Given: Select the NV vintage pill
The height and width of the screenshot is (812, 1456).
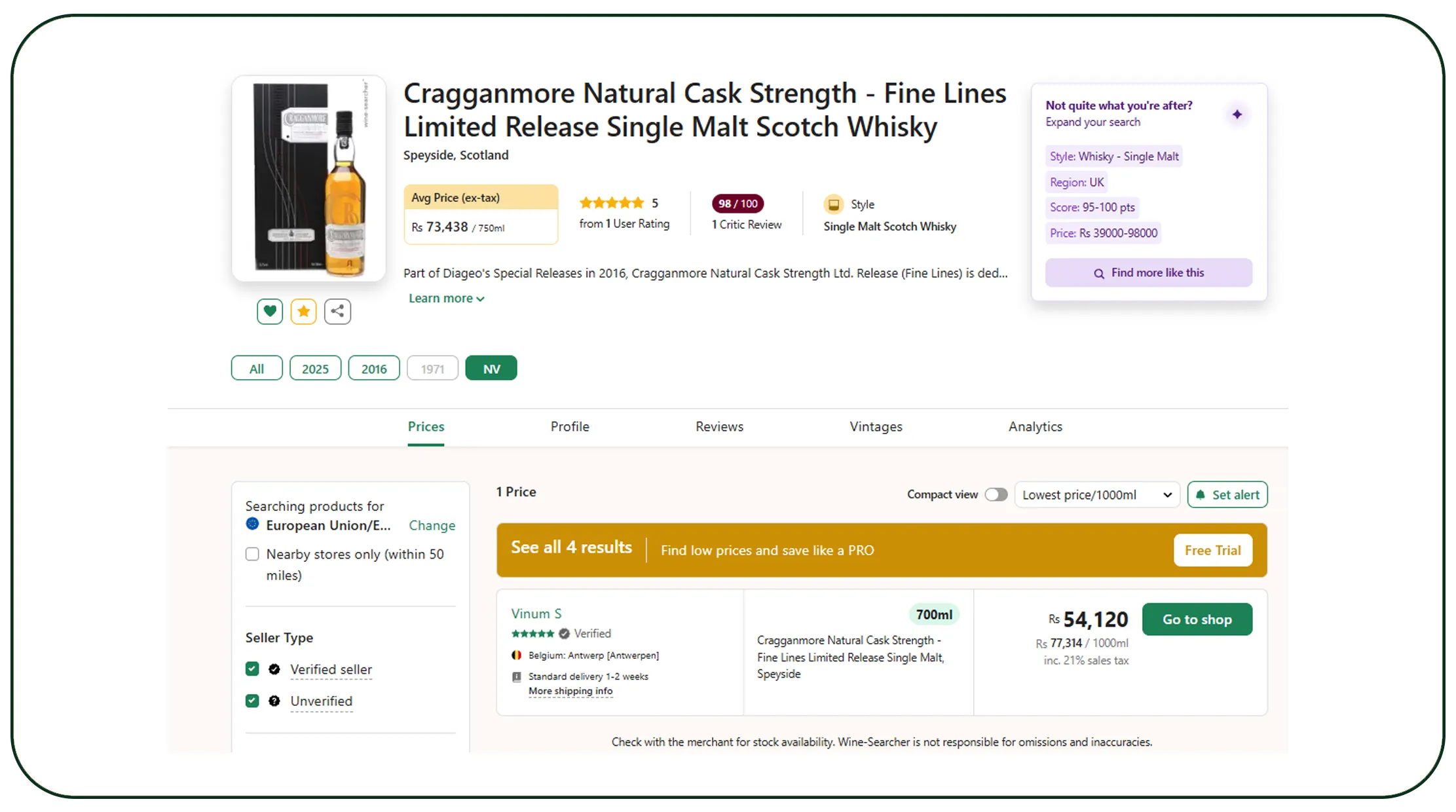Looking at the screenshot, I should [491, 368].
